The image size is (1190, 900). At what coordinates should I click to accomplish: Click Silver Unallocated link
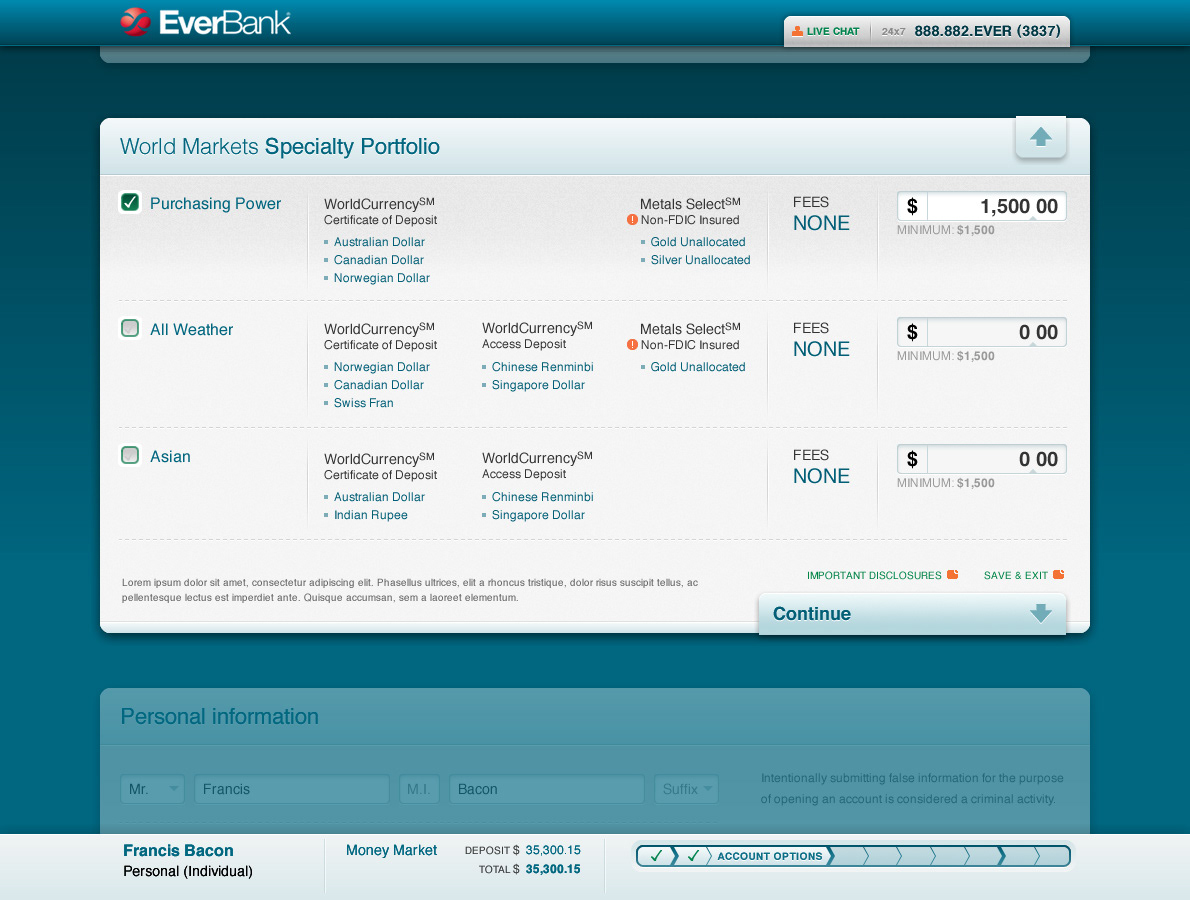coord(700,260)
